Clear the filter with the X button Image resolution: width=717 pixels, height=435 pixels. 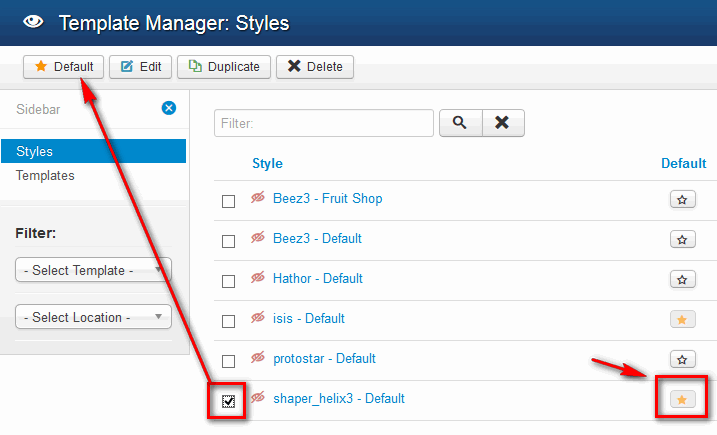click(x=503, y=123)
